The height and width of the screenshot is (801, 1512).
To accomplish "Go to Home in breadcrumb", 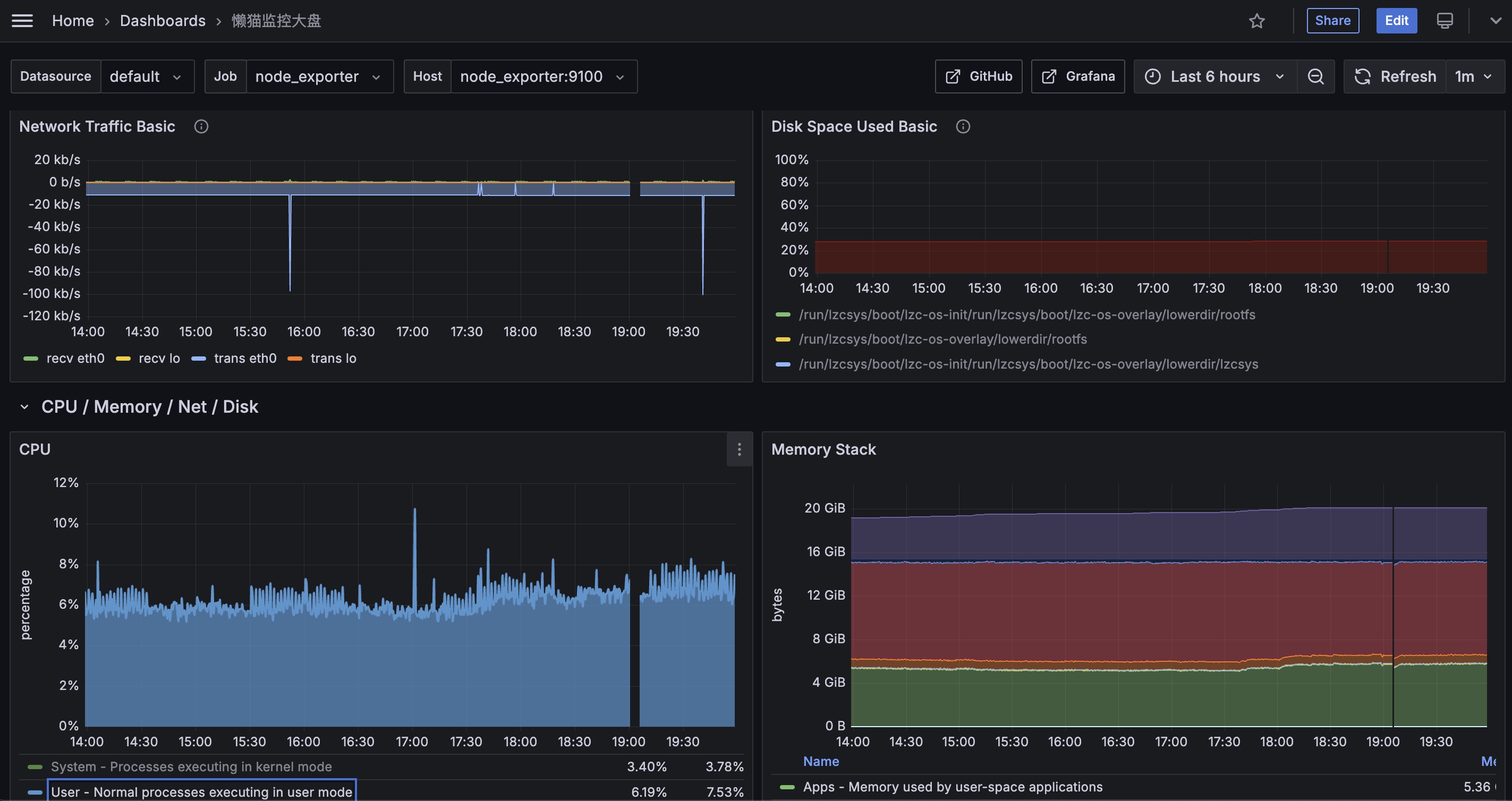I will (x=73, y=21).
